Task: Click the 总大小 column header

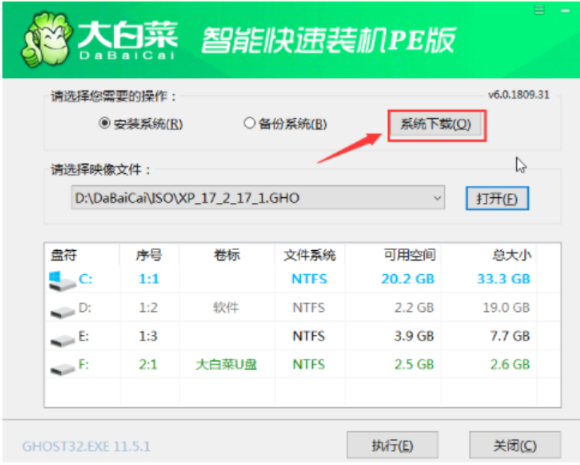Action: point(512,255)
